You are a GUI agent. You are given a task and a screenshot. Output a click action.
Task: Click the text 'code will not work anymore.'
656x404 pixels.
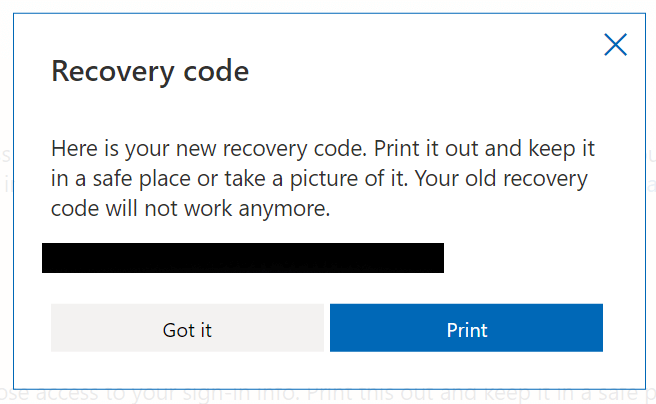pyautogui.click(x=189, y=210)
